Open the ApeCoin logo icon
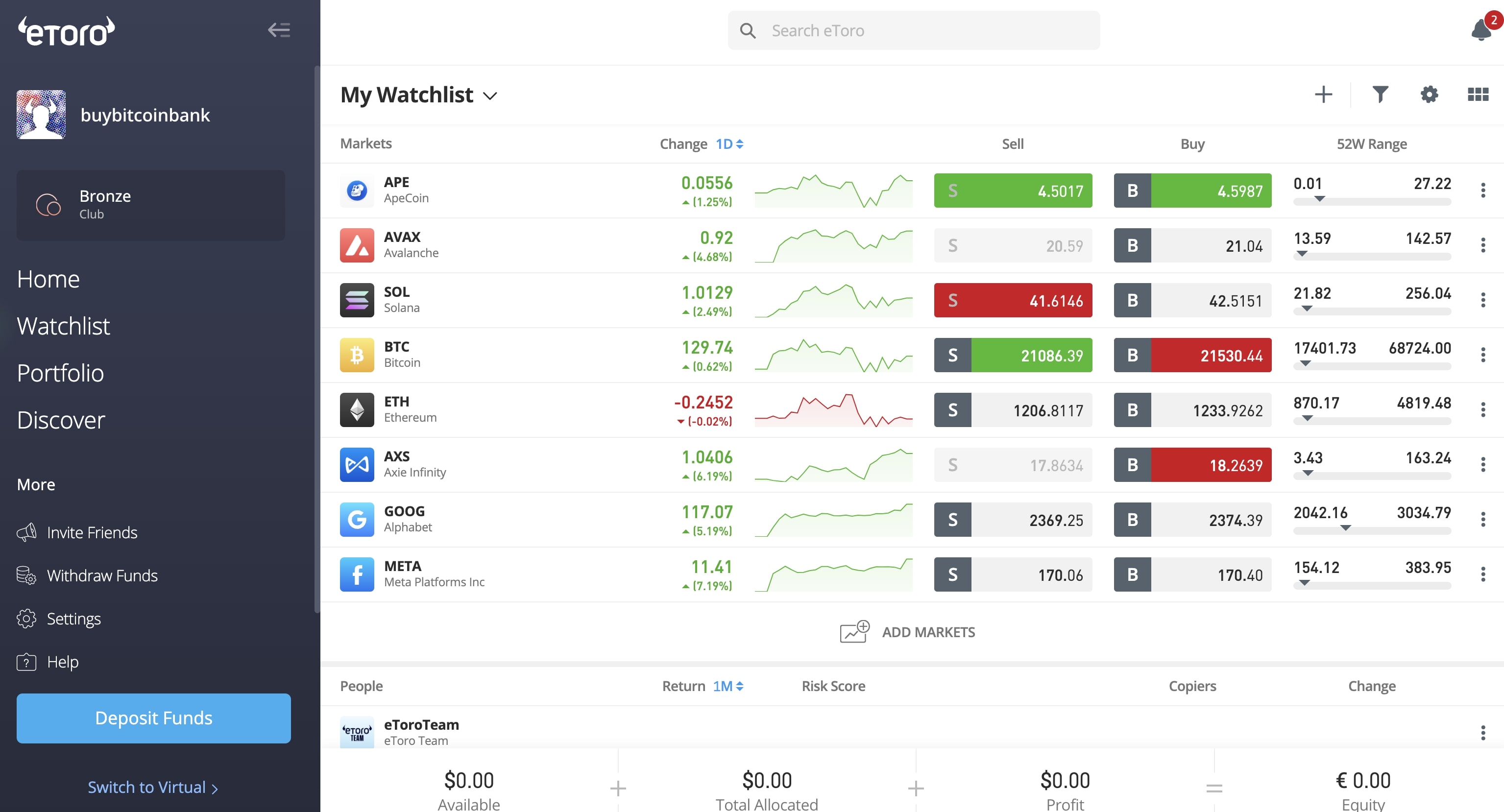Screen dimensions: 1504x812 pos(357,191)
